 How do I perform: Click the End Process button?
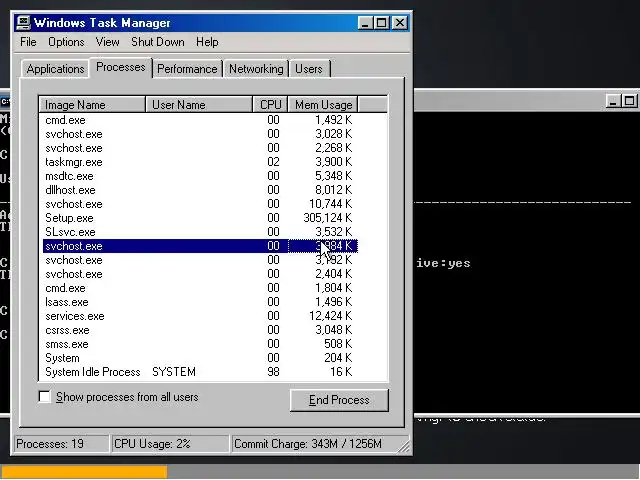point(339,400)
